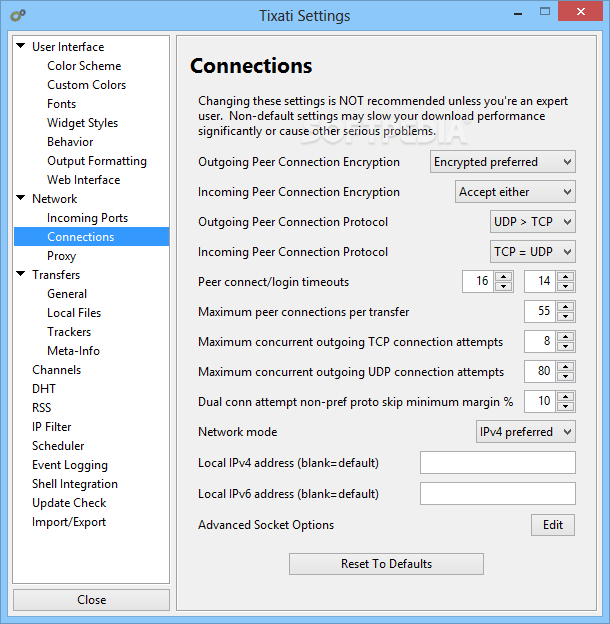Decrease dual conn skip minimum margin %
The height and width of the screenshot is (624, 610).
(565, 407)
